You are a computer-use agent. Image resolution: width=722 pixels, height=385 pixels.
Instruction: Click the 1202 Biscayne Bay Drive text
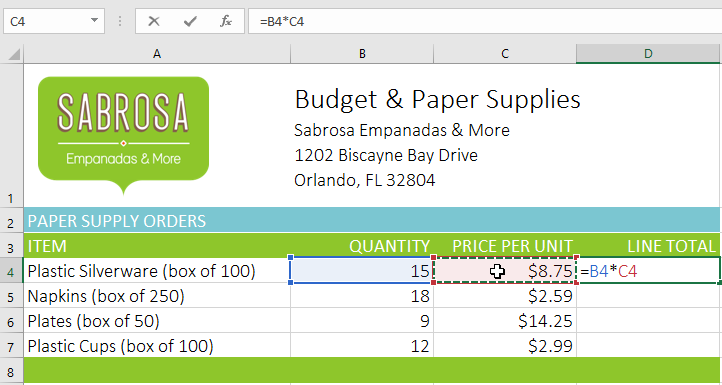coord(386,155)
